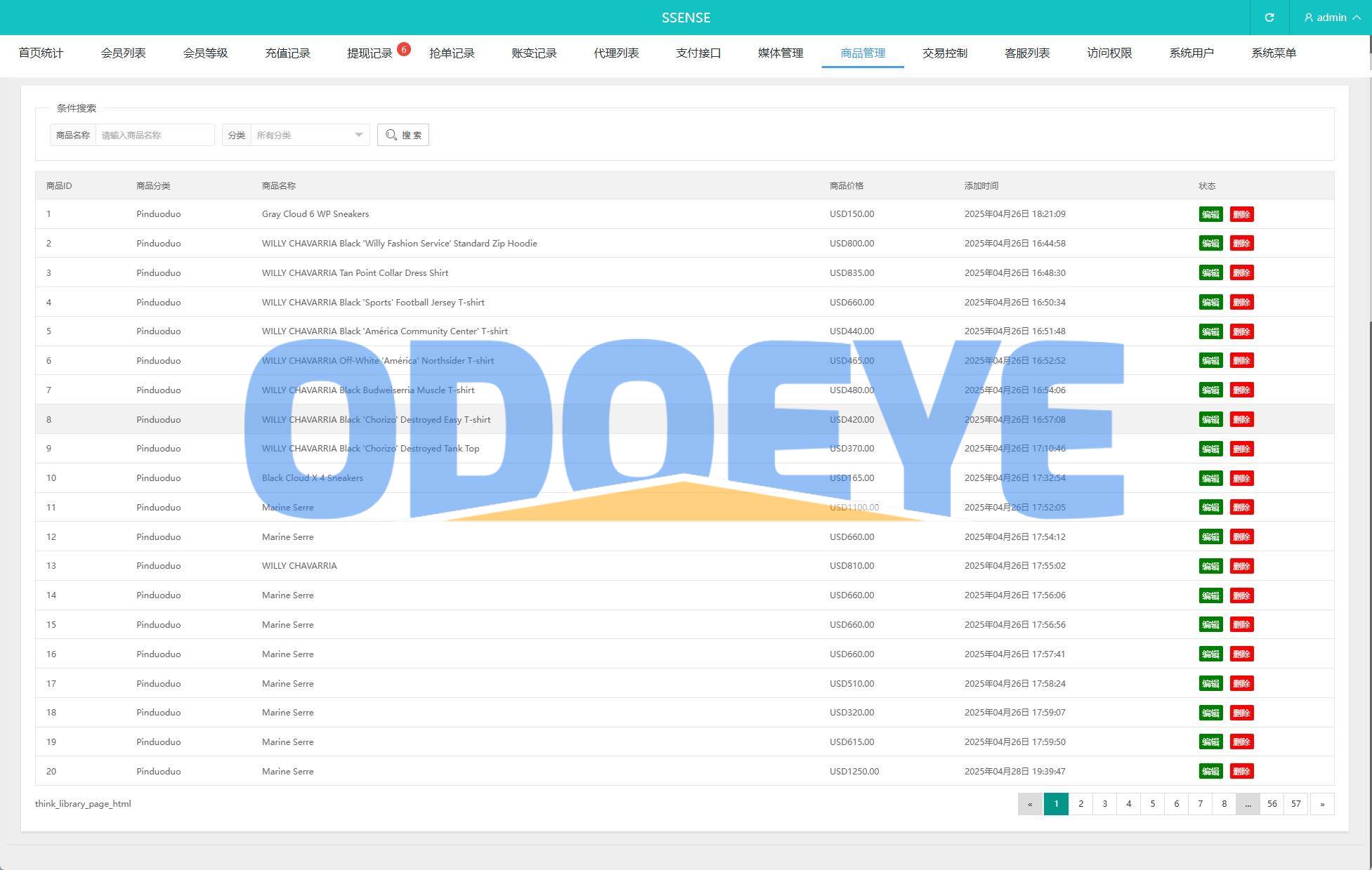Image resolution: width=1372 pixels, height=870 pixels.
Task: Expand the category dropdown showing 所有分类
Action: point(309,135)
